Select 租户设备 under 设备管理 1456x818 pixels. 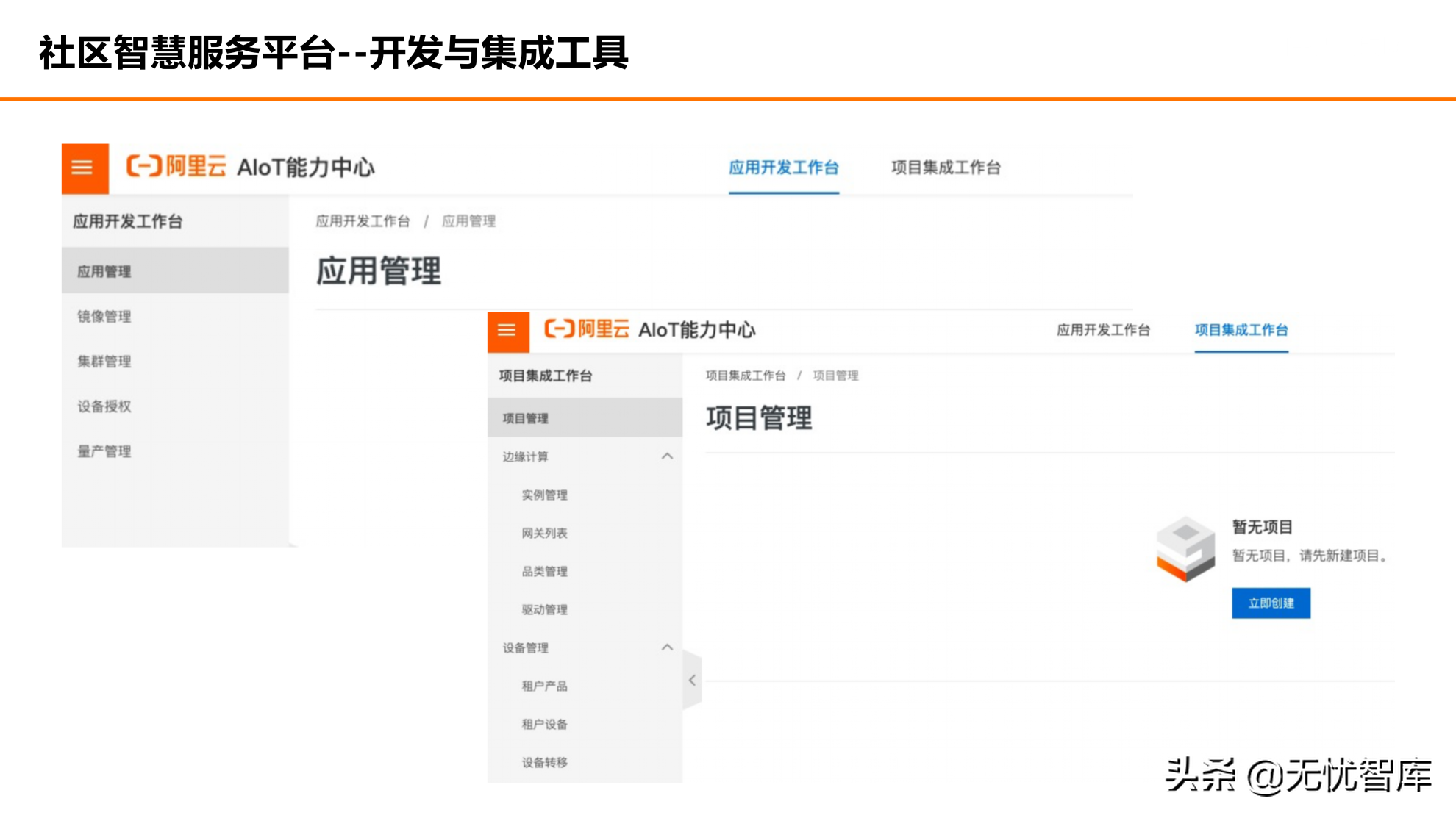pos(543,724)
